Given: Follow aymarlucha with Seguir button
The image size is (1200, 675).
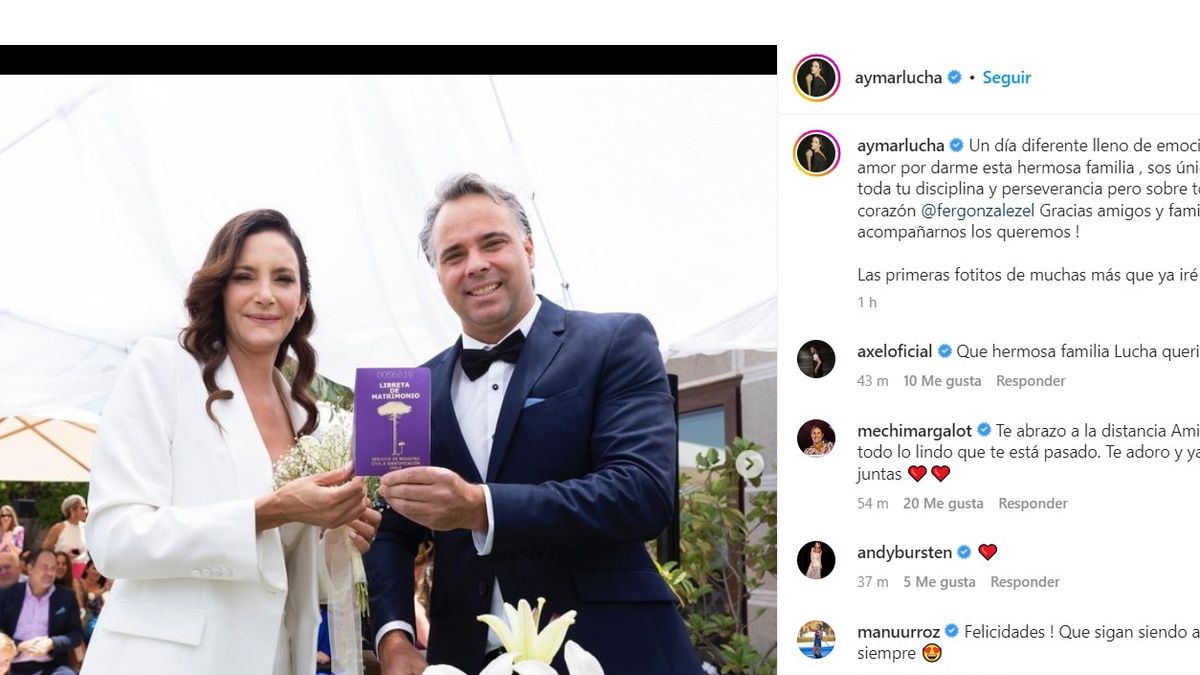Looking at the screenshot, I should point(1006,78).
